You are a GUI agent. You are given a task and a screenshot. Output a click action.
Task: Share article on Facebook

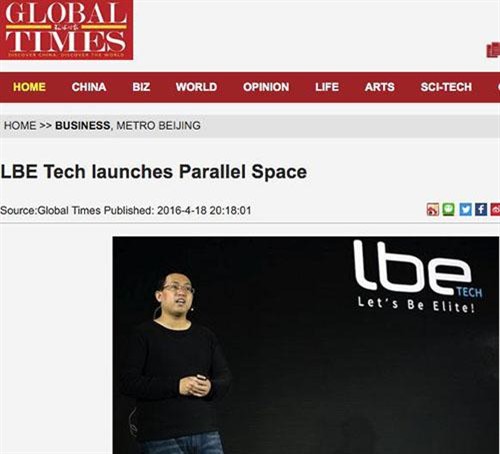pos(481,210)
